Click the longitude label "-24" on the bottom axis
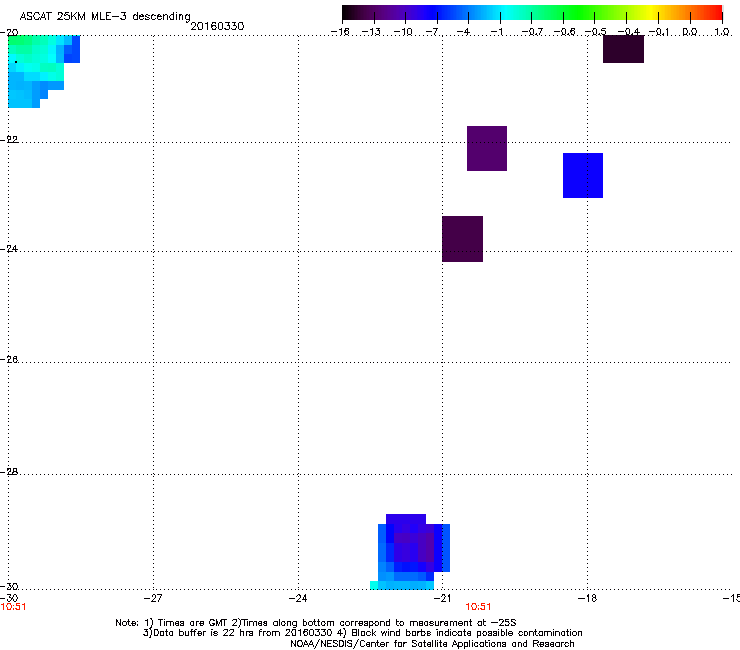 click(x=298, y=598)
